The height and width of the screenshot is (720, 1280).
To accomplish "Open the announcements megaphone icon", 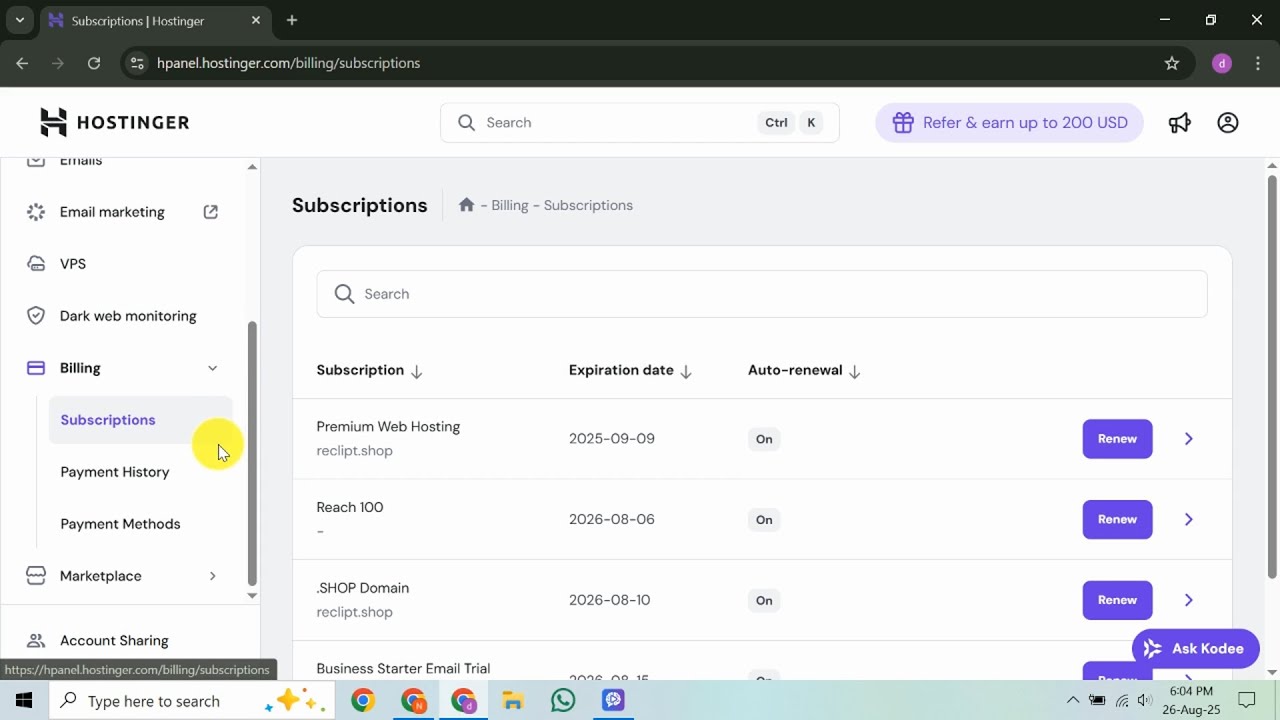I will coord(1180,122).
